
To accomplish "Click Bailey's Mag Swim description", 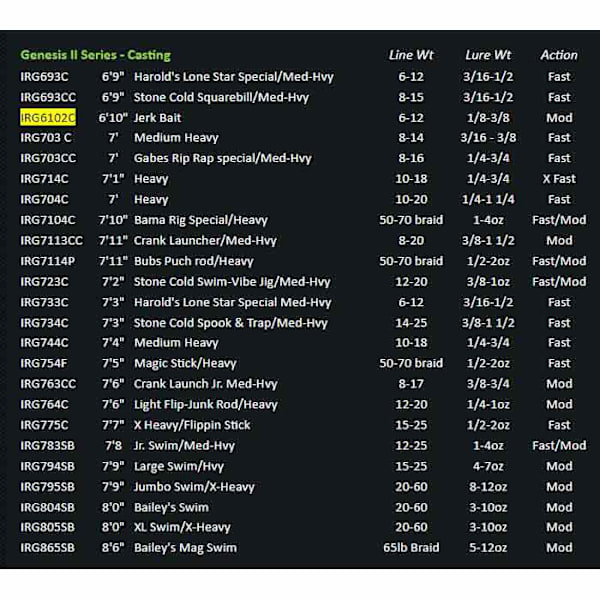I will pos(185,548).
